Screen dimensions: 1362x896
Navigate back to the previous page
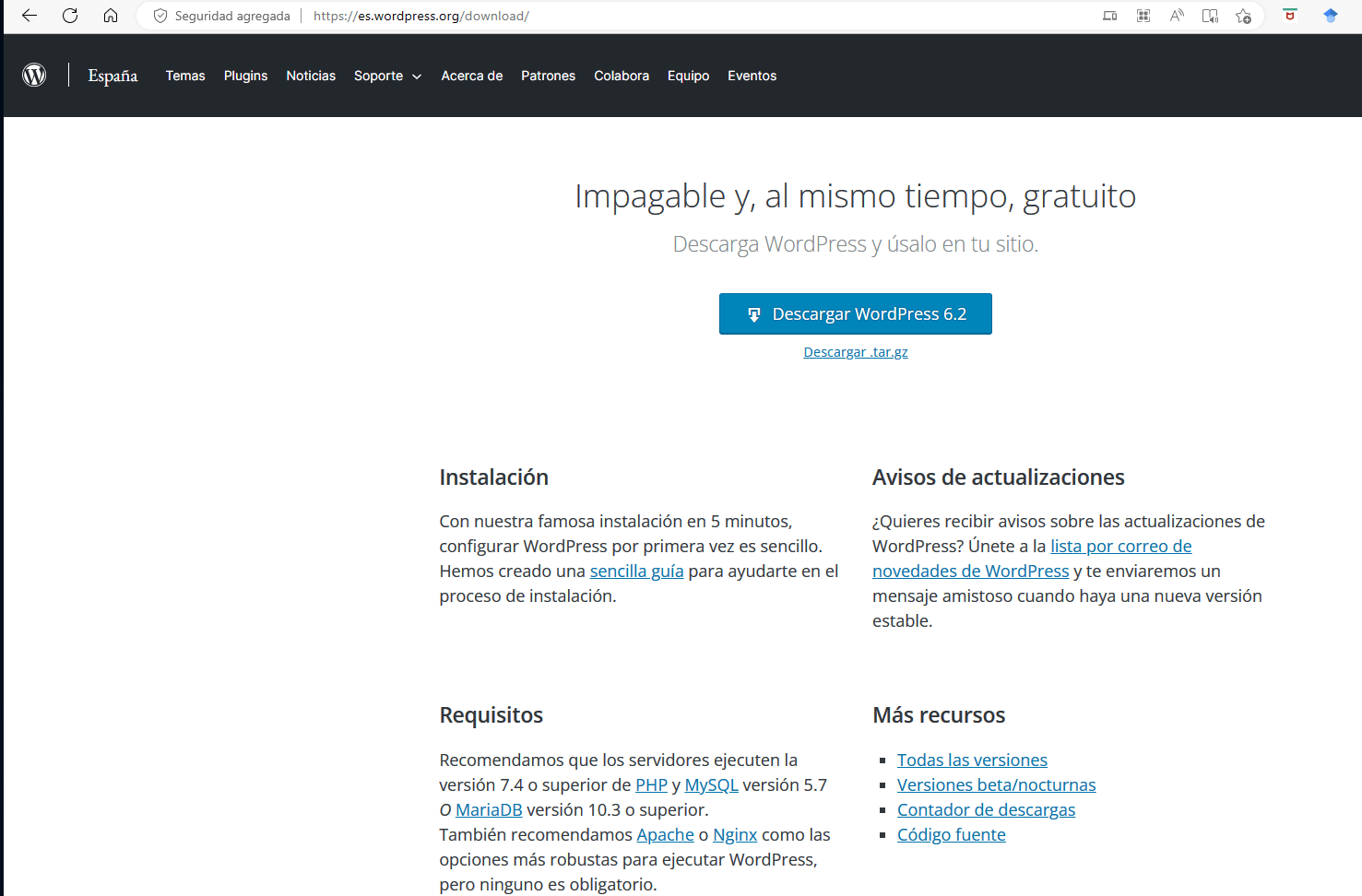pos(29,16)
